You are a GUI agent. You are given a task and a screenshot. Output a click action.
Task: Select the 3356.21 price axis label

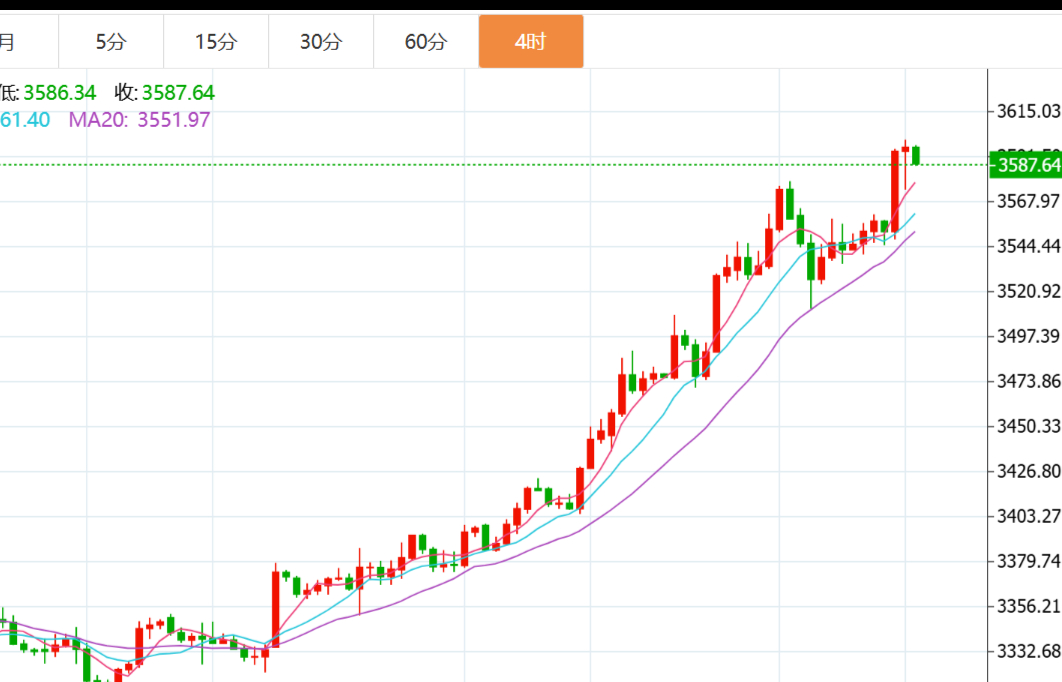point(1028,606)
